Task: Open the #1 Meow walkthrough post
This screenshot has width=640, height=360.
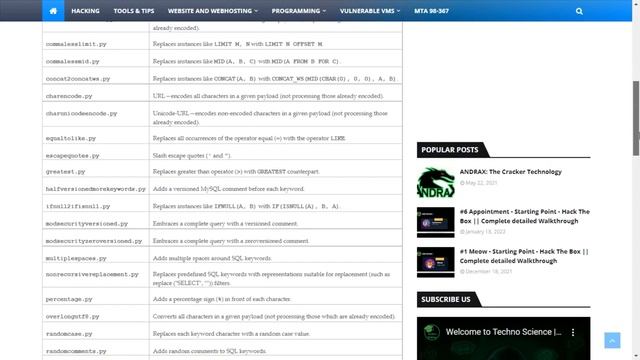Action: tap(524, 256)
